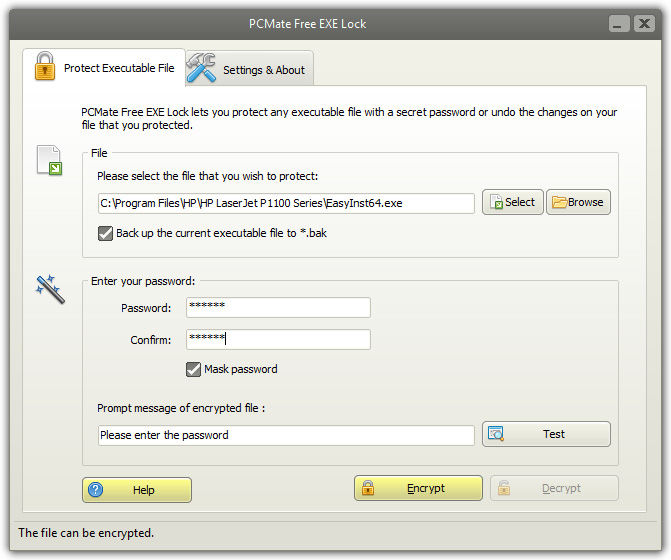
Task: Open the Protect Executable File tab
Action: 118,68
